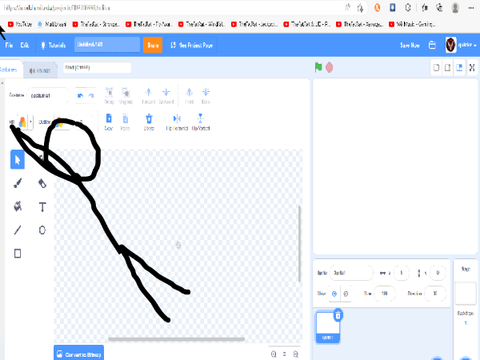Screen dimensions: 480x360
Task: Open the YouTube bookmark
Action: 20,24
